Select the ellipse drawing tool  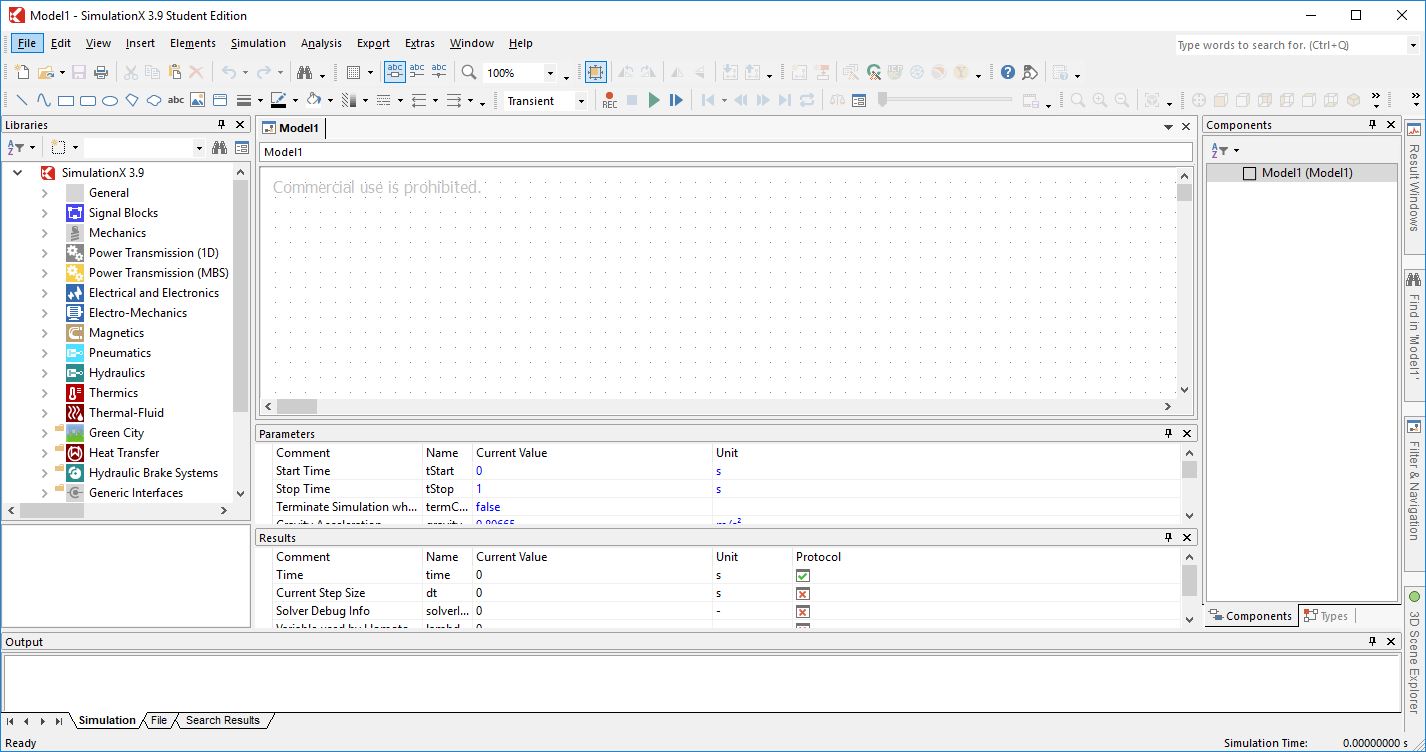[110, 100]
